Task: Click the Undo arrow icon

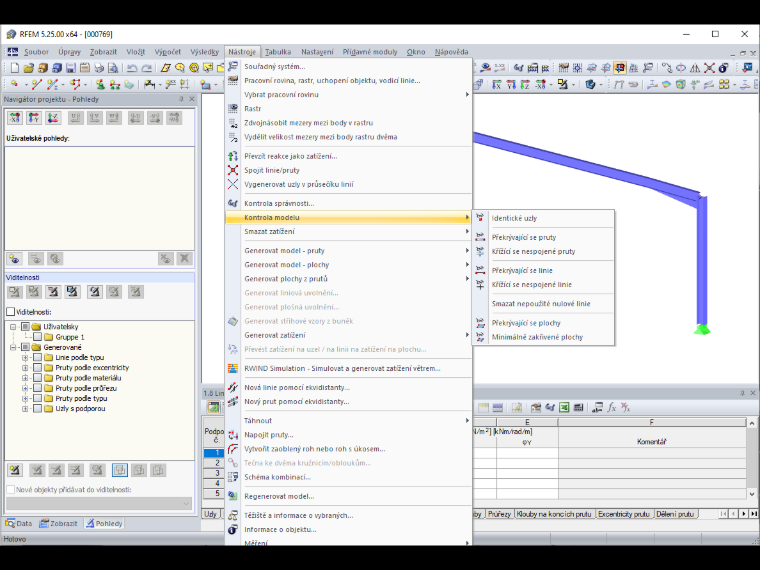Action: pos(132,68)
